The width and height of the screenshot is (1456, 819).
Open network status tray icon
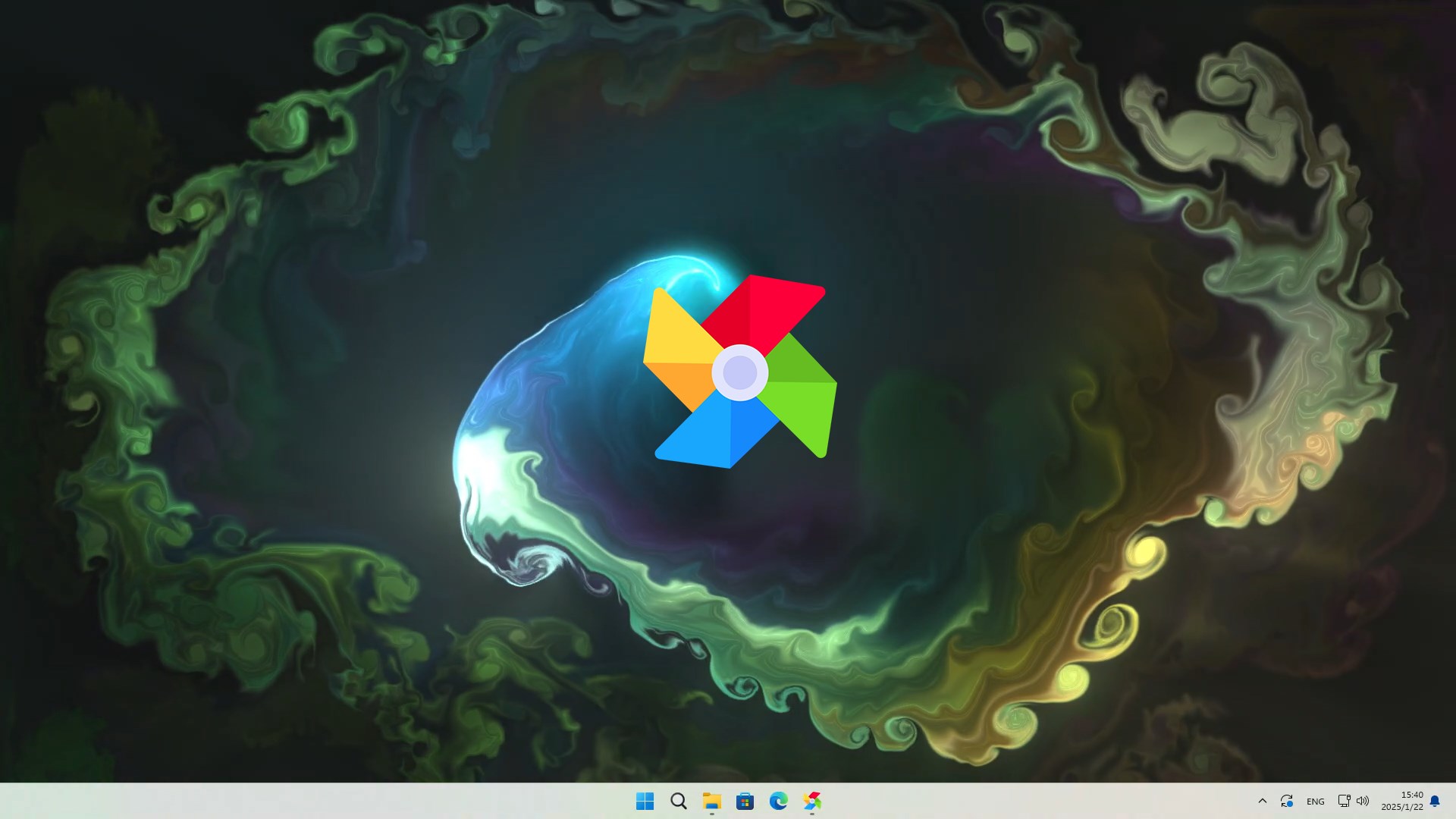(1344, 801)
